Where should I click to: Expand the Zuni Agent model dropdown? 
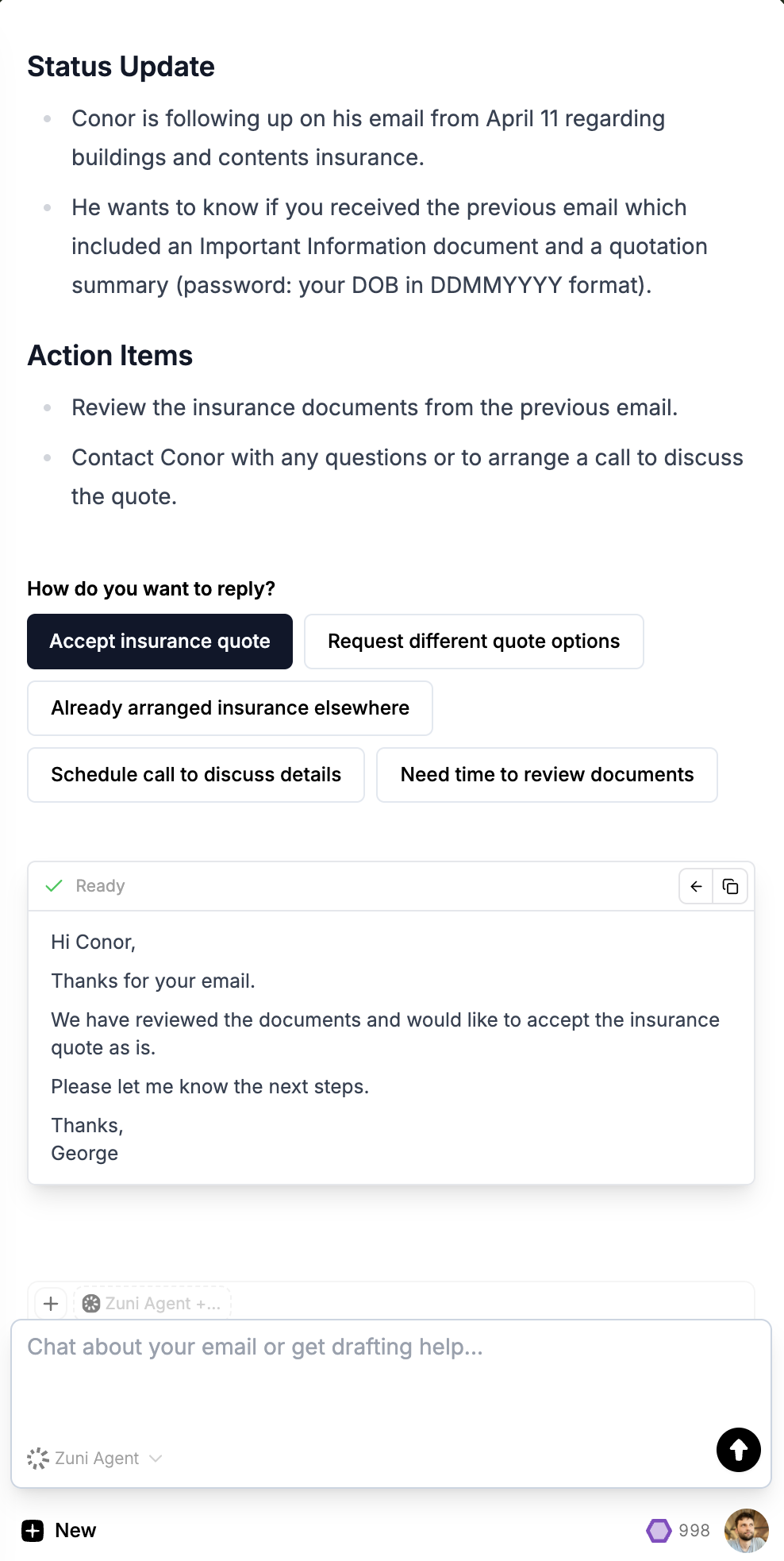tap(94, 1458)
